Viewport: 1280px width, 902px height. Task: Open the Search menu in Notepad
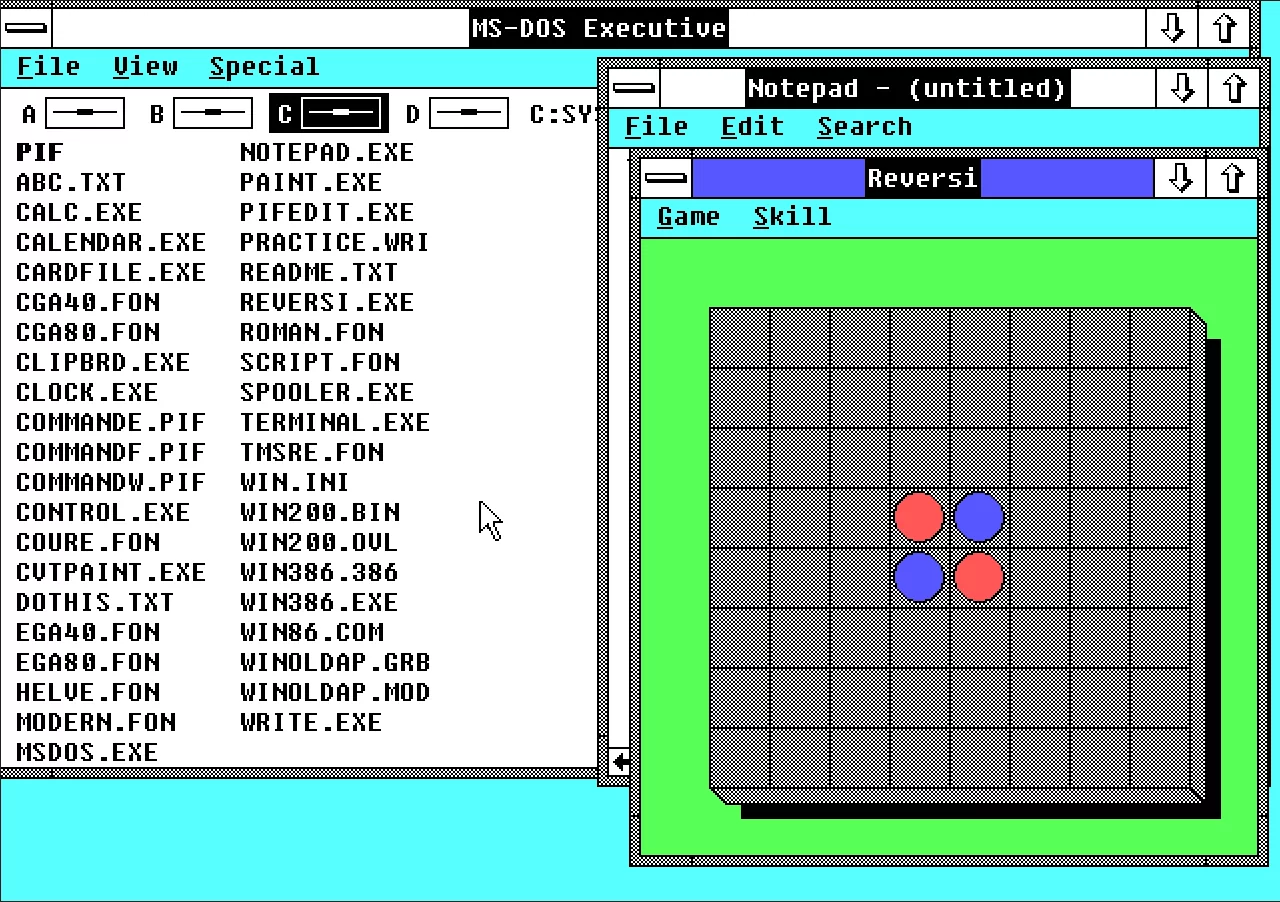(865, 127)
